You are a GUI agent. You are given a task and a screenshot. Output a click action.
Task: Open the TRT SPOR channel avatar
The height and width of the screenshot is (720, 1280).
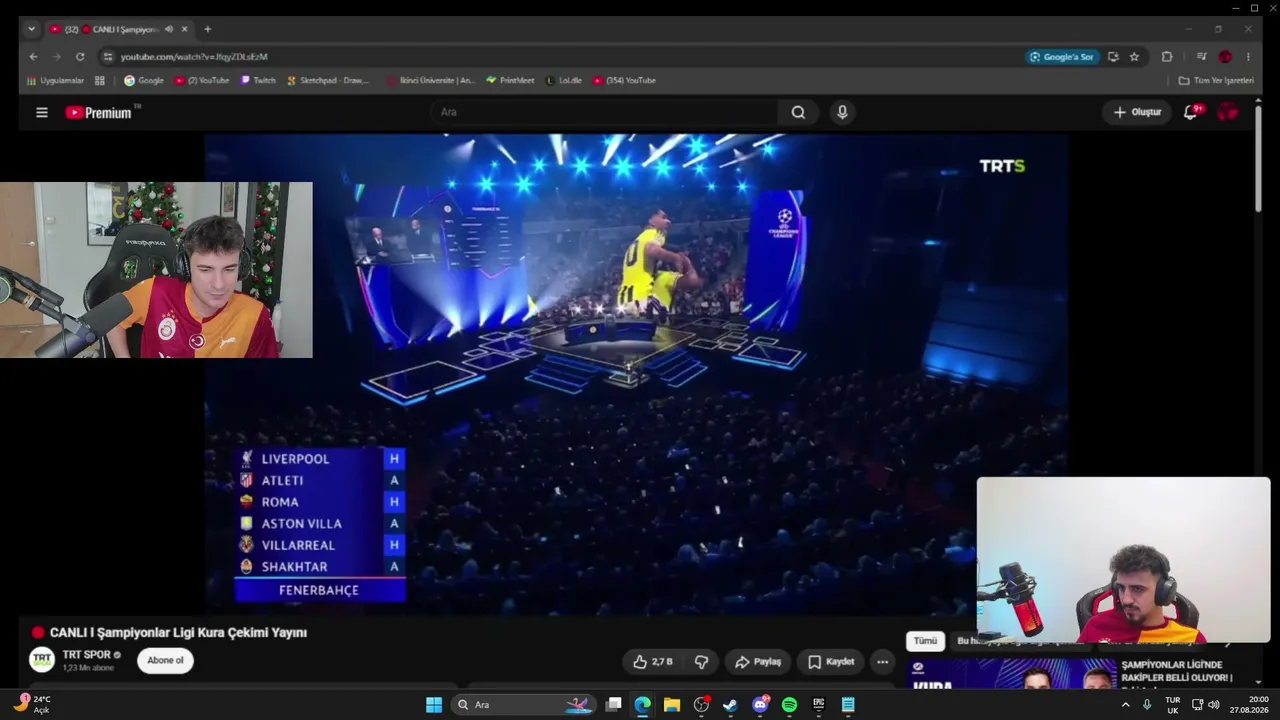pyautogui.click(x=42, y=660)
